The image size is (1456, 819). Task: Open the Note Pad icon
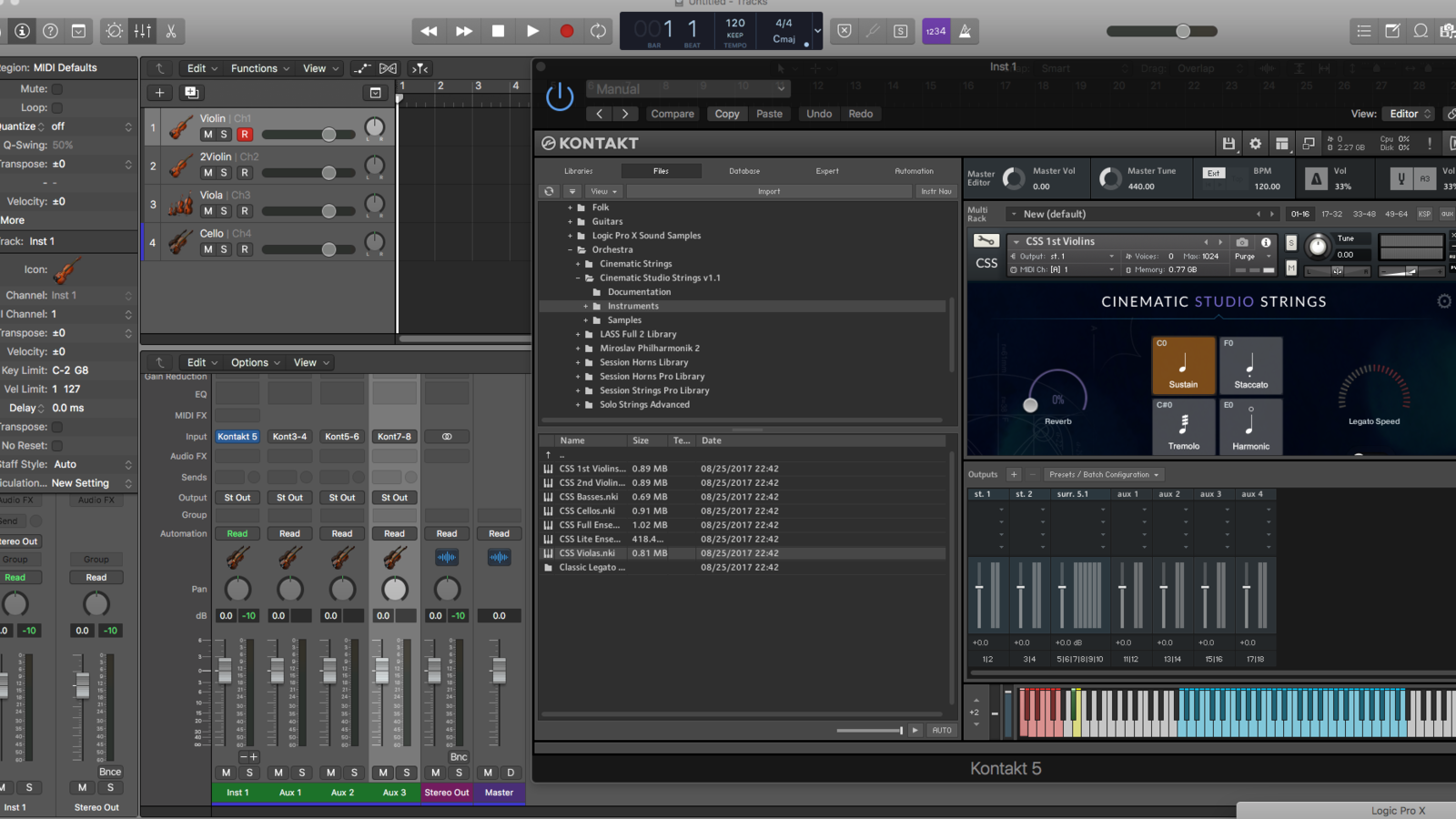click(1392, 31)
